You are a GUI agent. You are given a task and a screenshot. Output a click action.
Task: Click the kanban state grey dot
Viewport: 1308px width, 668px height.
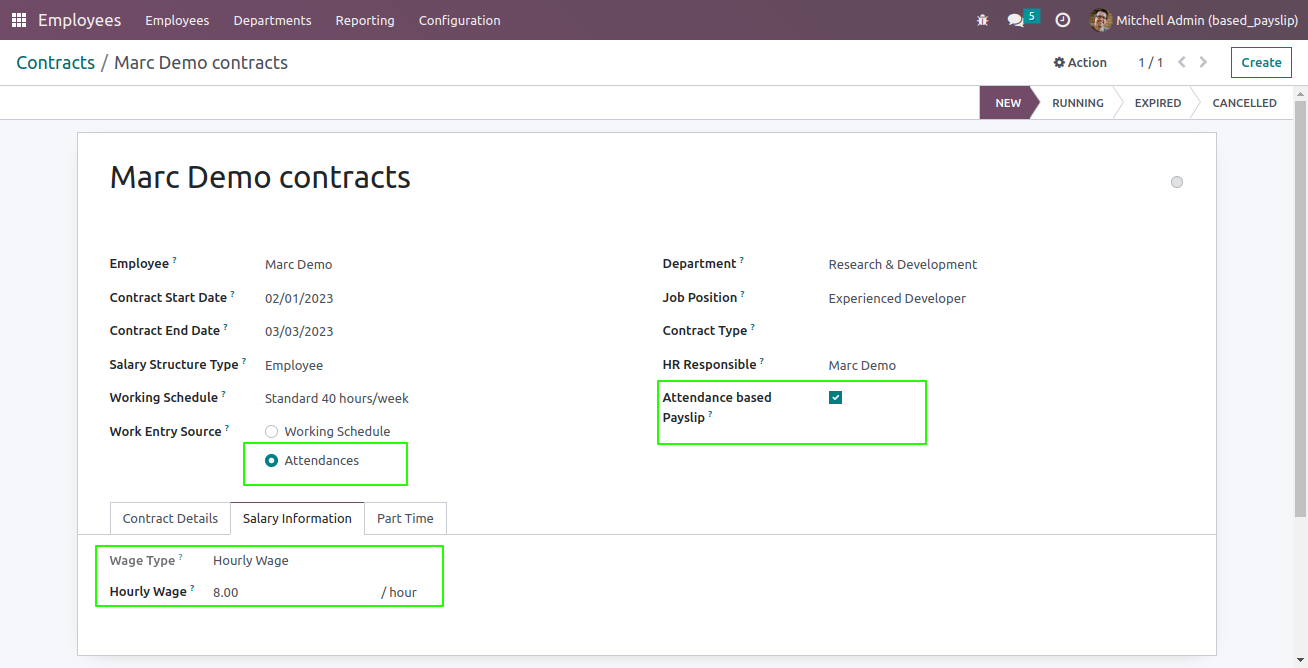point(1177,182)
